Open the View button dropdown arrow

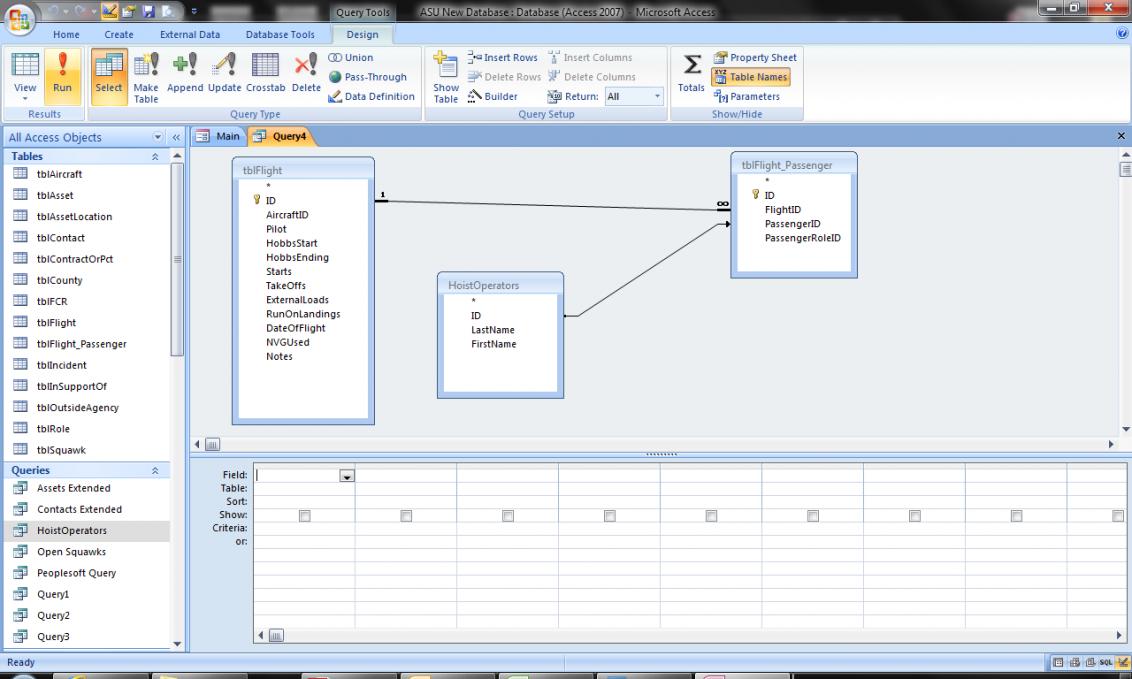coord(25,98)
